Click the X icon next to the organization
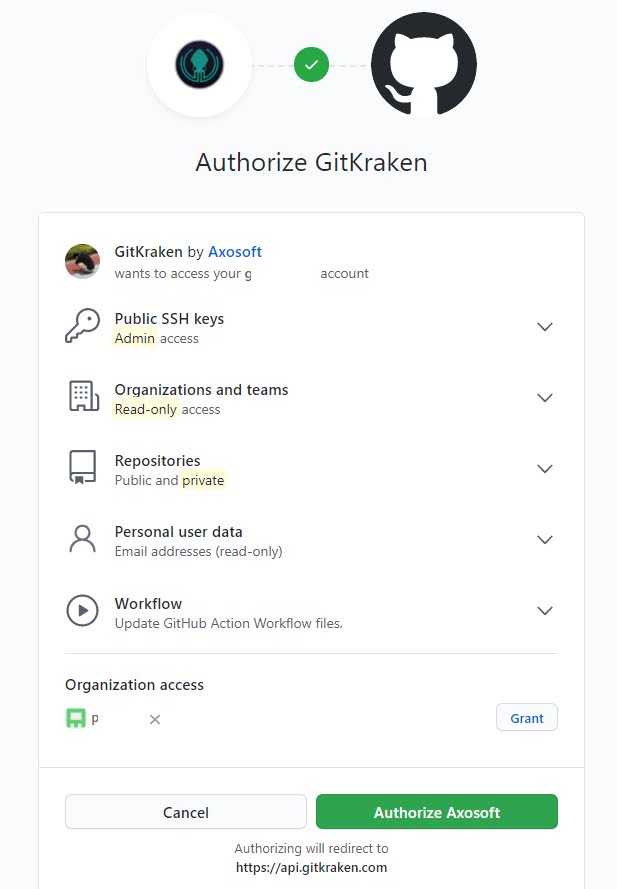 point(155,719)
